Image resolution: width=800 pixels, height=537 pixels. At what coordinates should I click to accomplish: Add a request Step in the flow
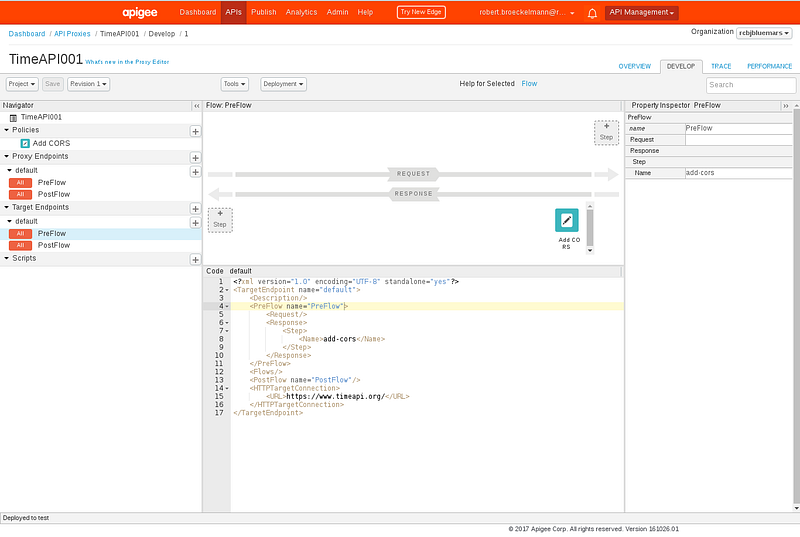606,133
